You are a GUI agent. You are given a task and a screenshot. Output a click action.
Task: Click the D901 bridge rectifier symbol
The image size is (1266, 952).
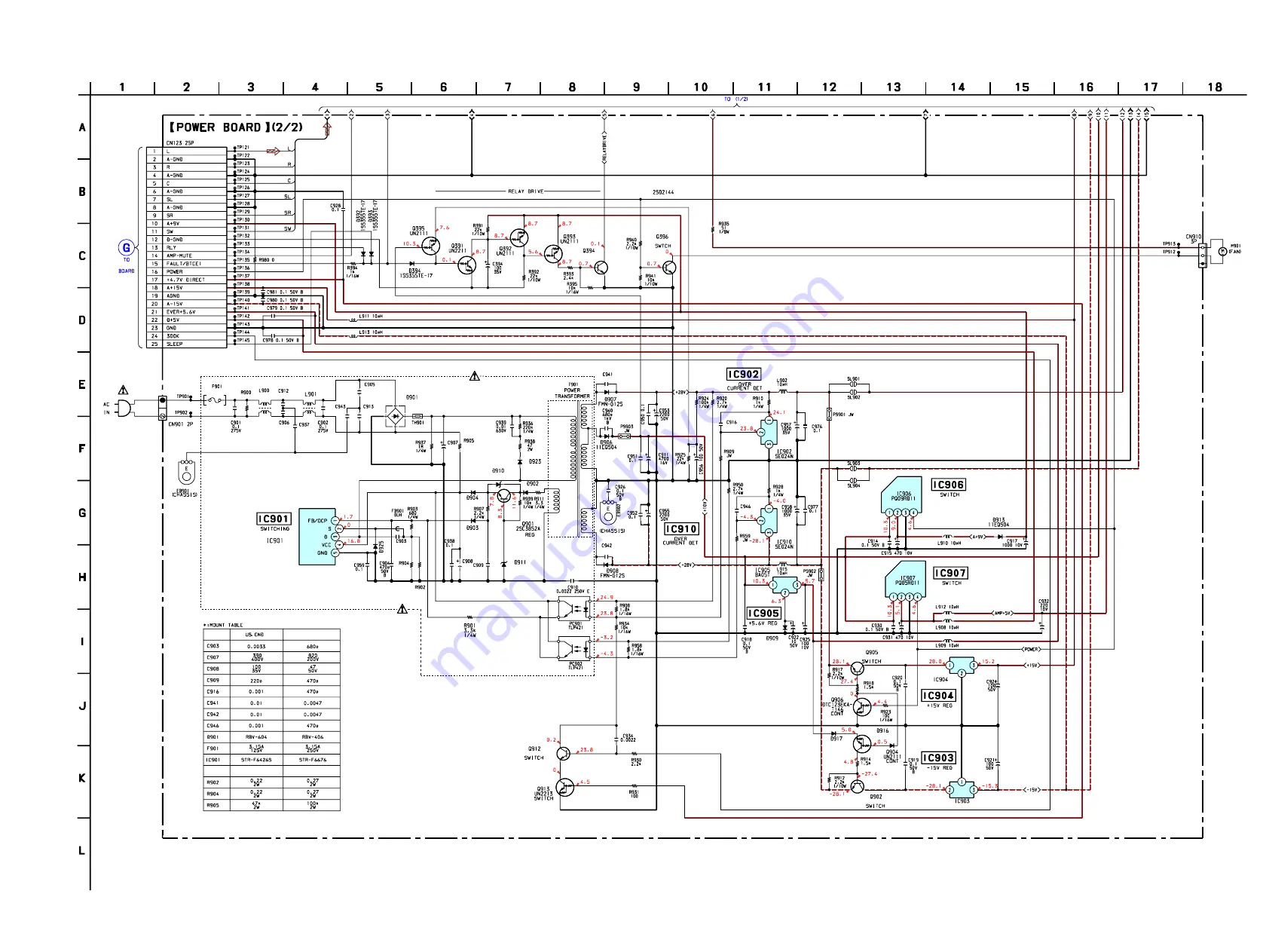395,416
